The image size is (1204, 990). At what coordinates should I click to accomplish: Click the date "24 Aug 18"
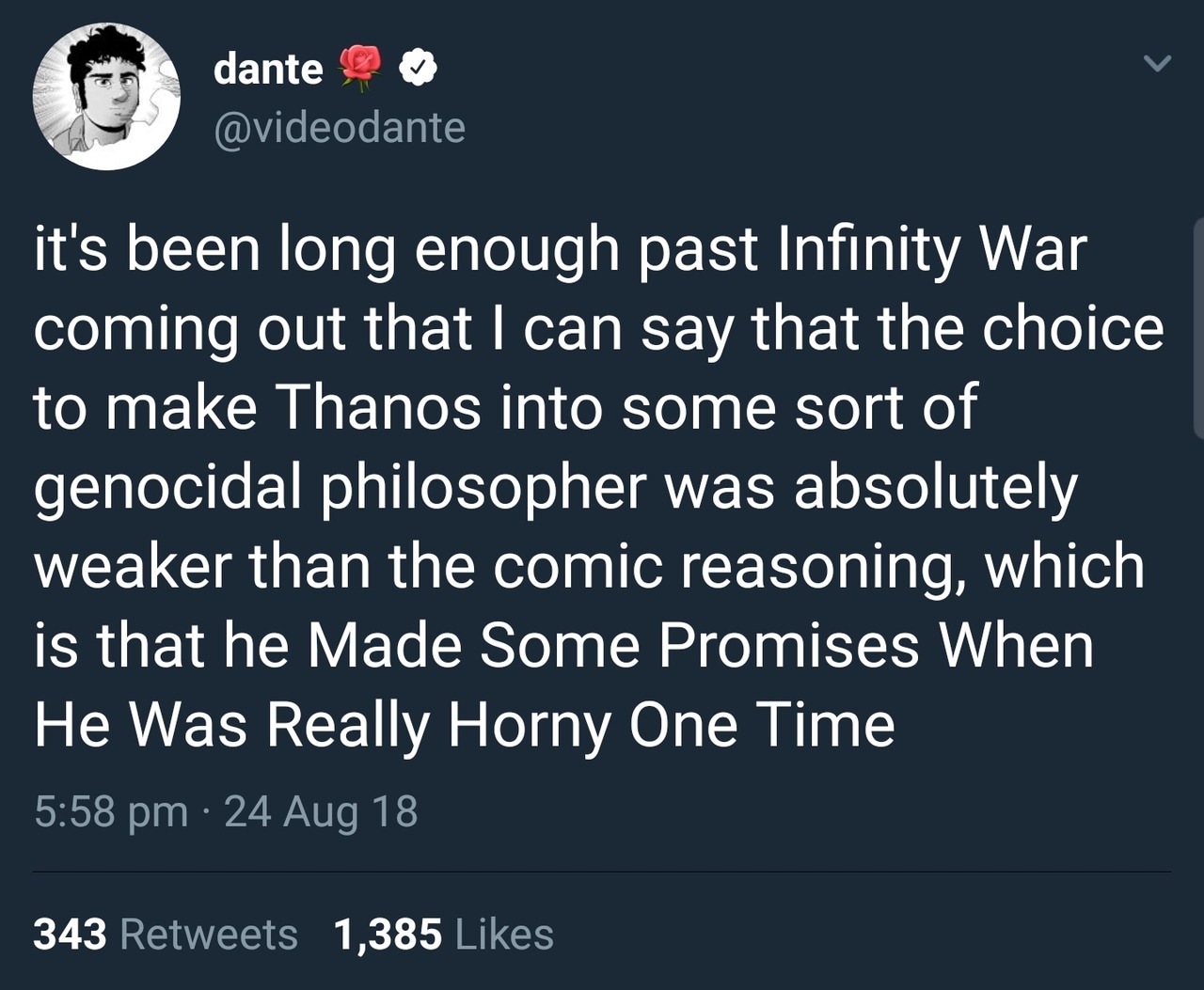(x=321, y=811)
